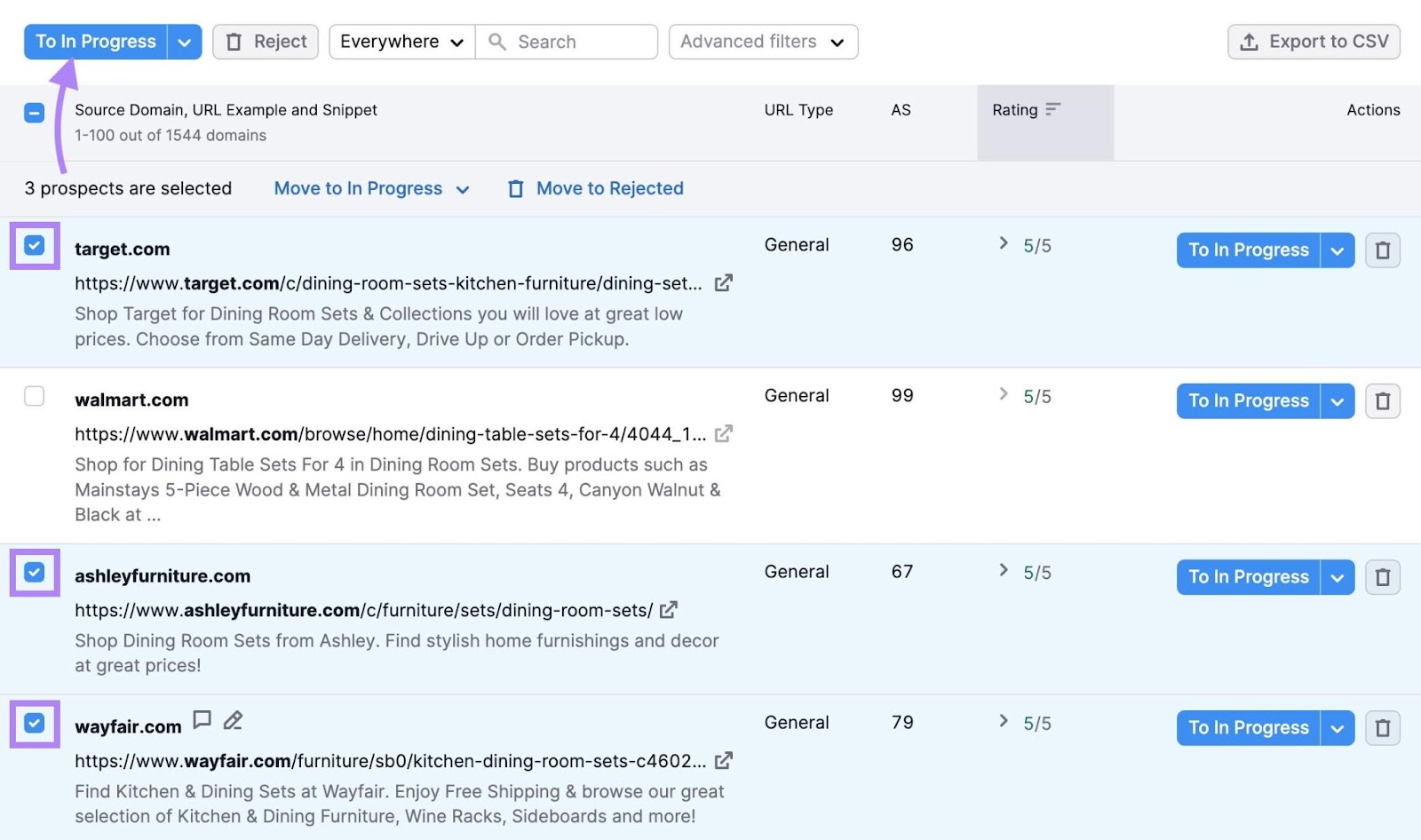Image resolution: width=1421 pixels, height=840 pixels.
Task: Open the Advanced filters dropdown
Action: [x=762, y=41]
